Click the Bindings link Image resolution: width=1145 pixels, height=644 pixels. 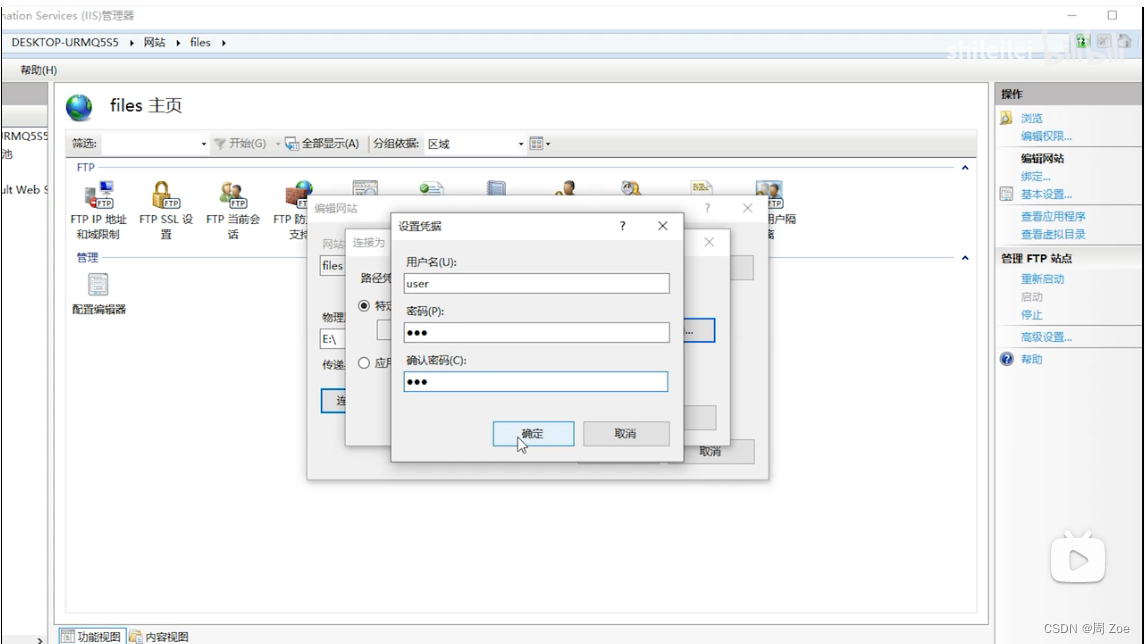pyautogui.click(x=1035, y=176)
